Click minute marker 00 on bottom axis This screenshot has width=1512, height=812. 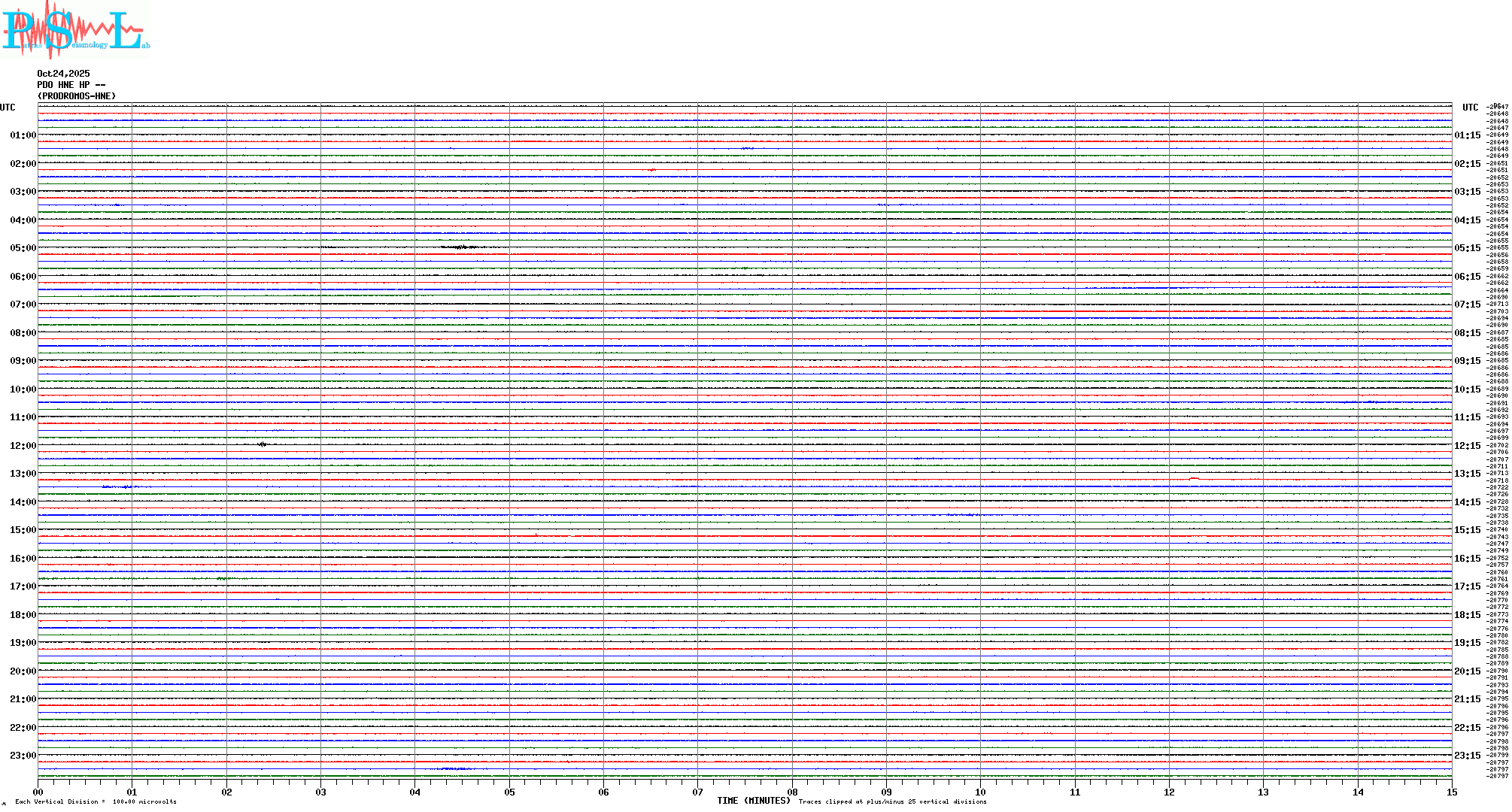pyautogui.click(x=38, y=792)
